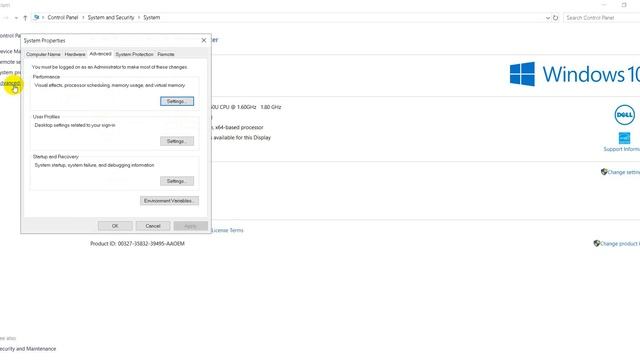This screenshot has height=360, width=640.
Task: Click the Change settings shield icon
Action: coord(604,172)
